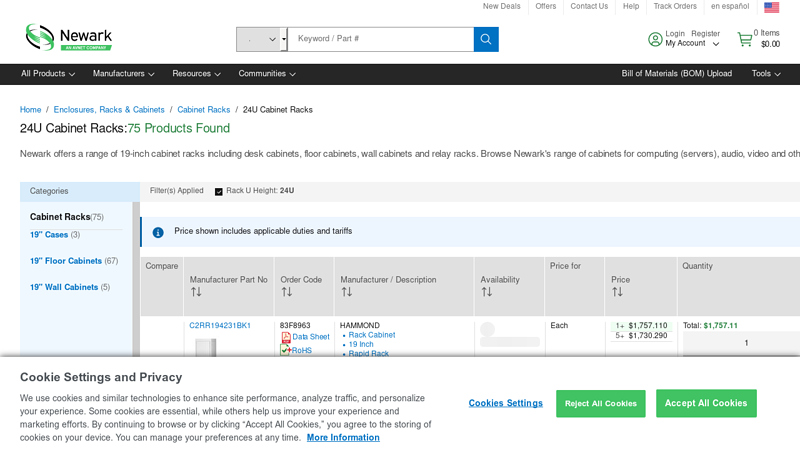
Task: Expand the Tools dropdown menu
Action: [766, 74]
